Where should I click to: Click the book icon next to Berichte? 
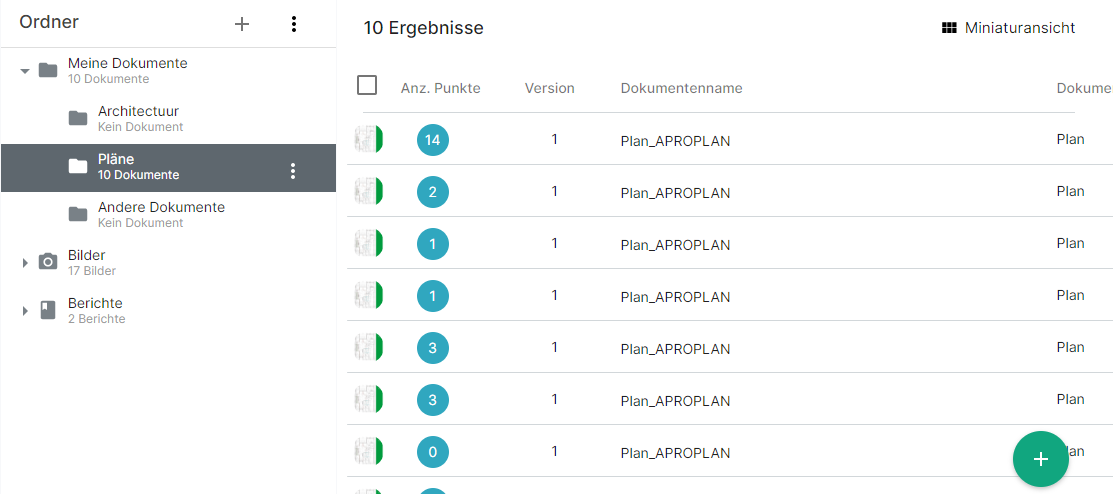coord(48,310)
